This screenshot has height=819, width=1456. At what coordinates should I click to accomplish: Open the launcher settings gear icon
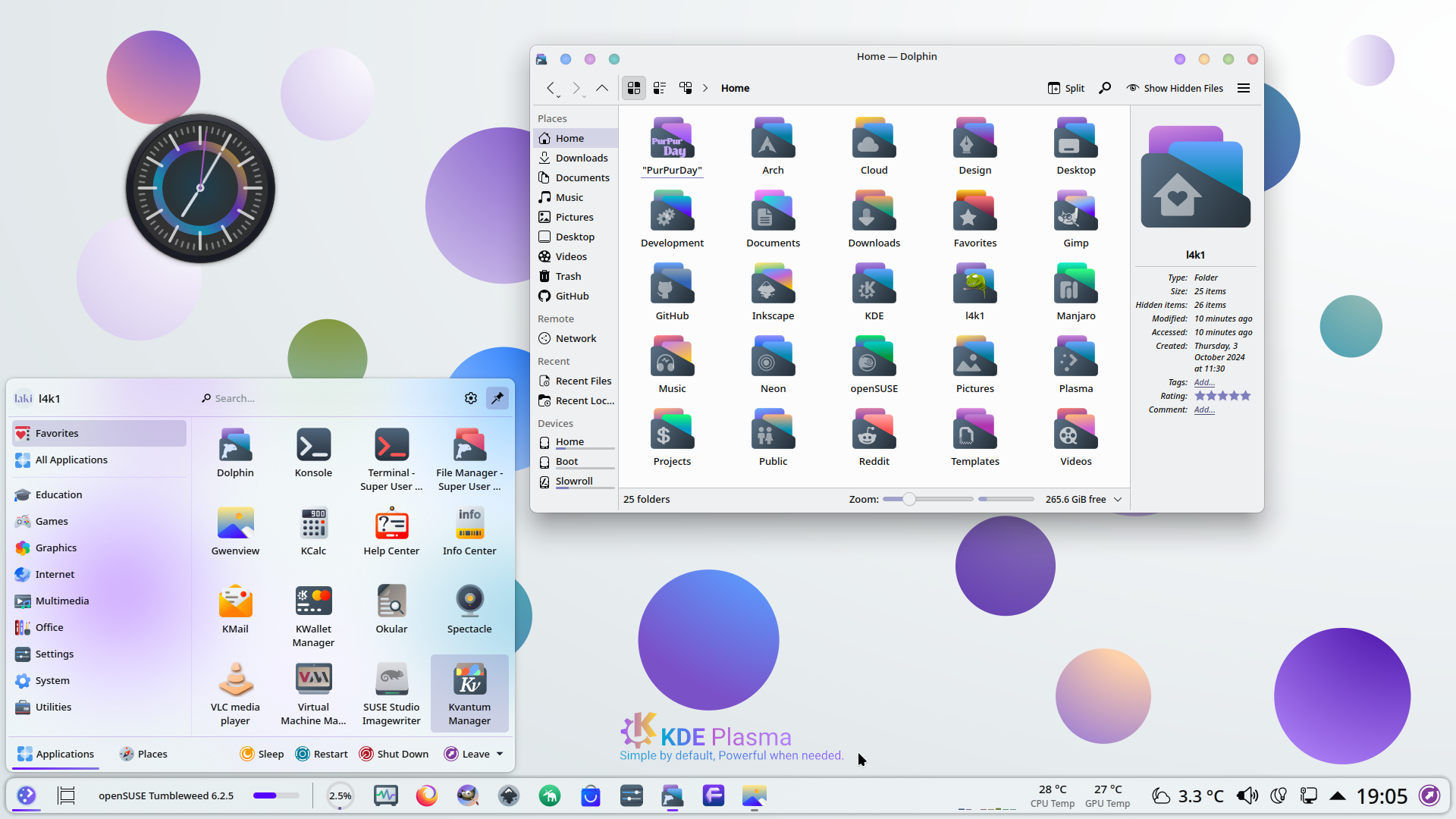click(471, 398)
